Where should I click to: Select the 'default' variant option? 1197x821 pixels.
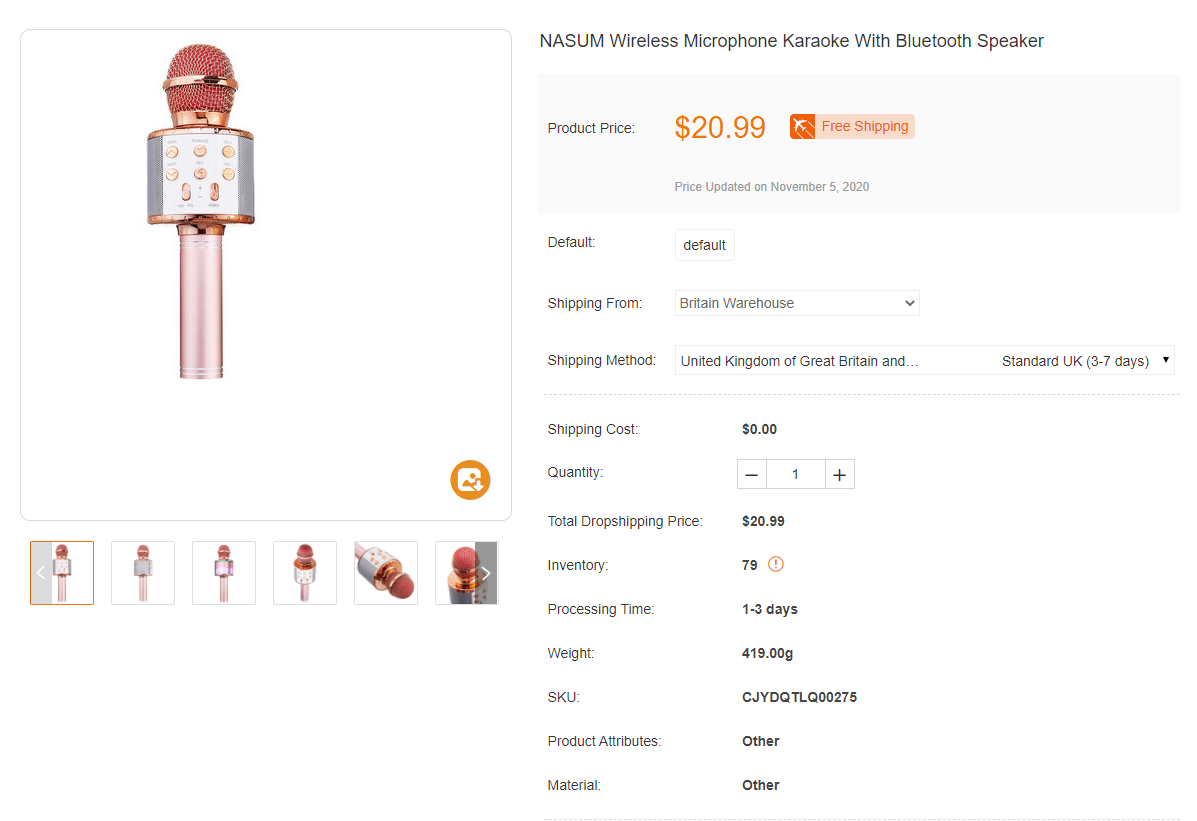click(705, 245)
